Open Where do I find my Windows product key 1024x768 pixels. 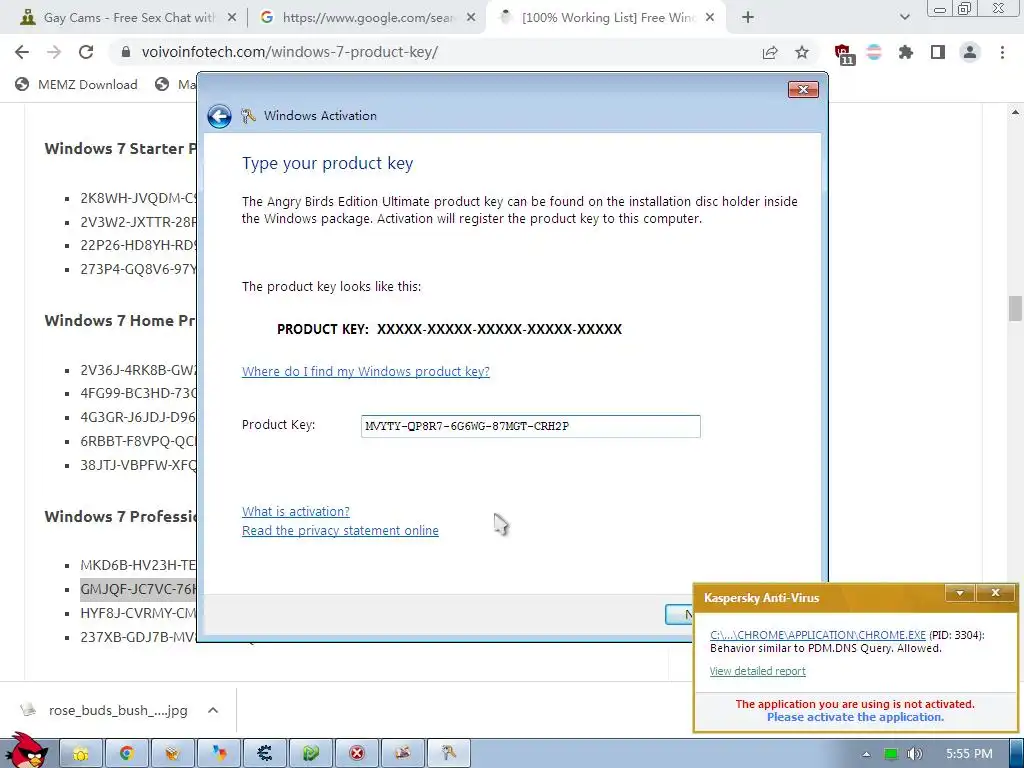coord(366,372)
